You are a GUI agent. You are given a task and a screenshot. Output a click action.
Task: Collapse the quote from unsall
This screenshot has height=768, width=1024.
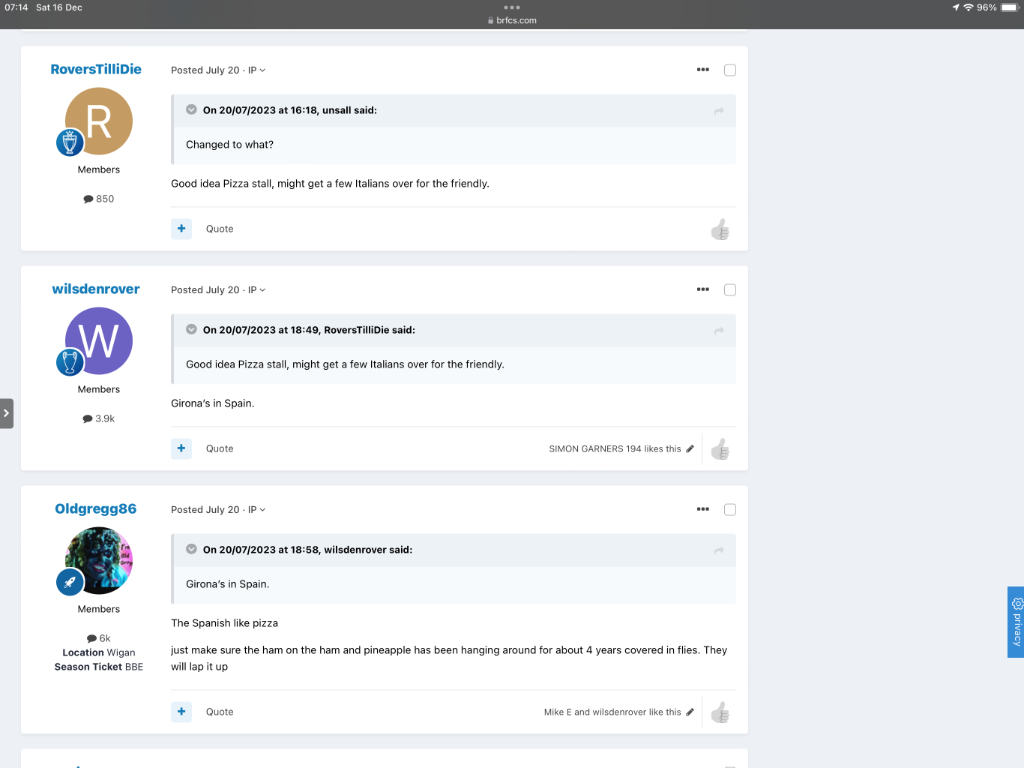click(191, 110)
